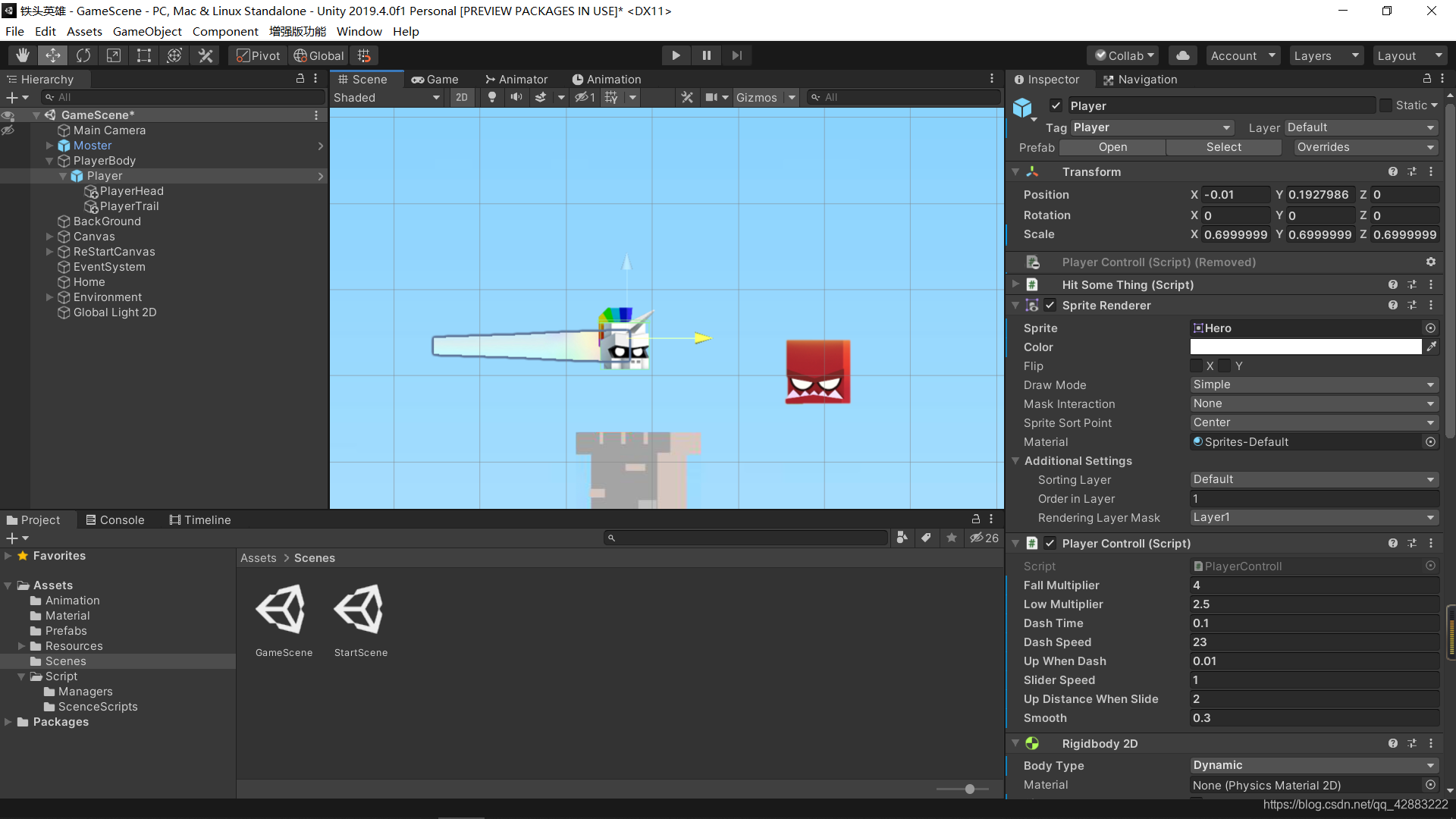Toggle the Player active checkbox
The width and height of the screenshot is (1456, 819).
pyautogui.click(x=1056, y=105)
